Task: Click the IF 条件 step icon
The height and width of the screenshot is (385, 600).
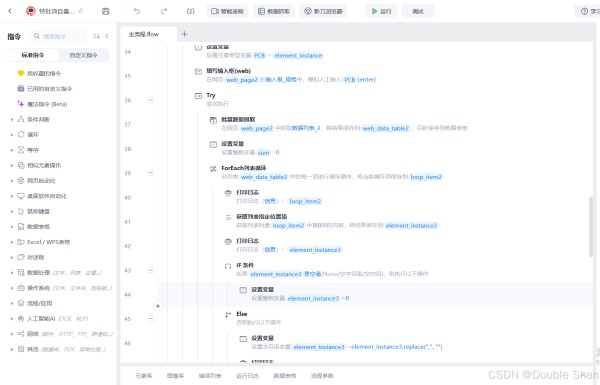Action: (228, 266)
